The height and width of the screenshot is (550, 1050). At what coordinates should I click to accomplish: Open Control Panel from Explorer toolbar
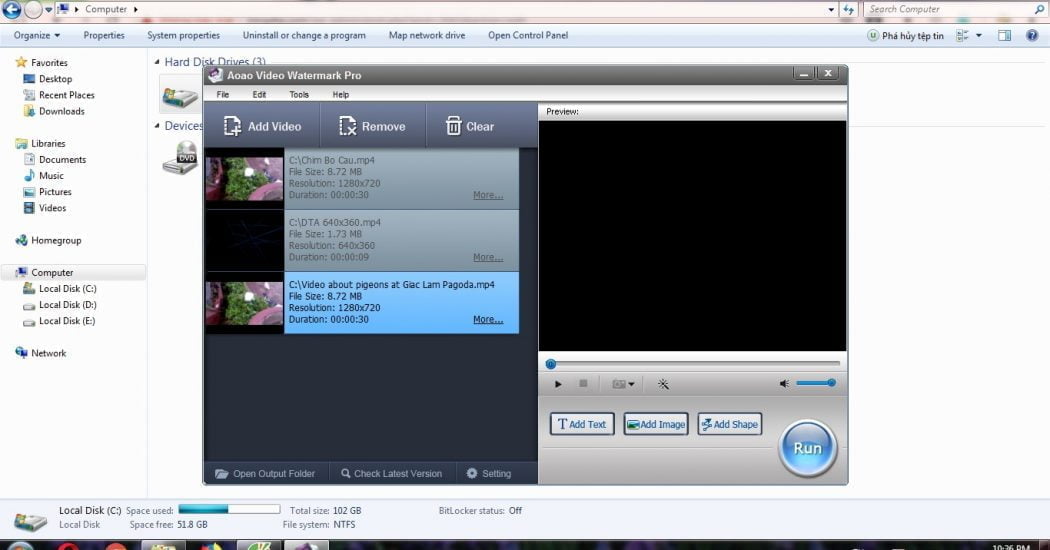tap(528, 36)
